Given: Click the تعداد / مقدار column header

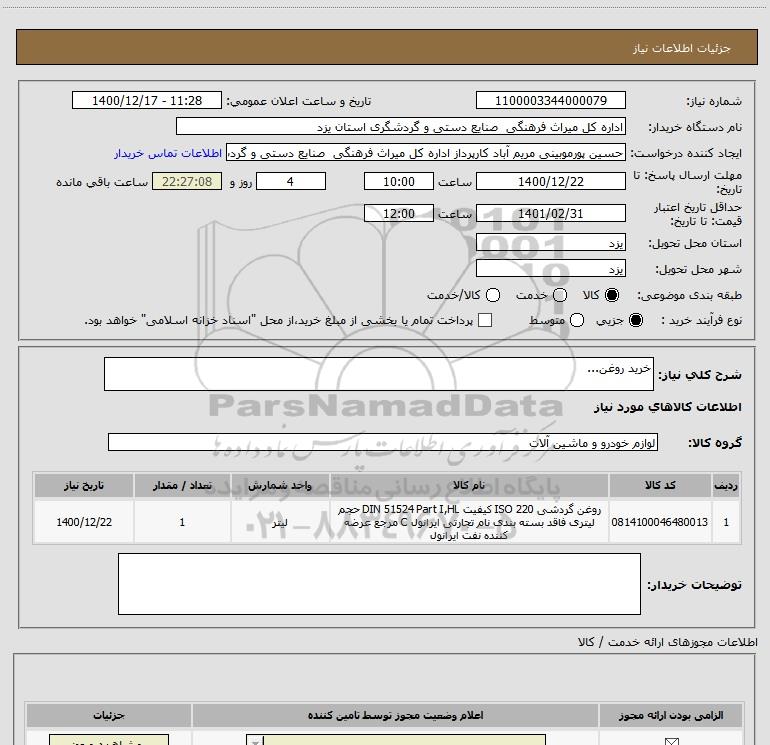Looking at the screenshot, I should tap(182, 485).
